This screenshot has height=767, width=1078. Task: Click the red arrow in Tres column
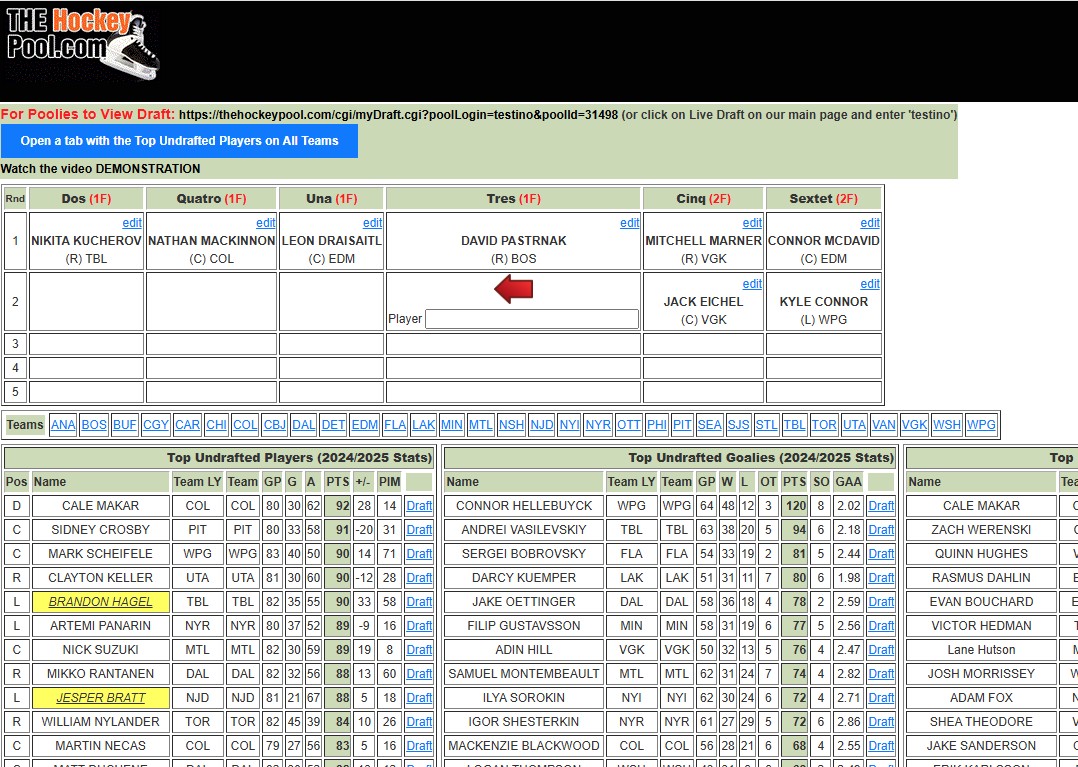click(513, 290)
